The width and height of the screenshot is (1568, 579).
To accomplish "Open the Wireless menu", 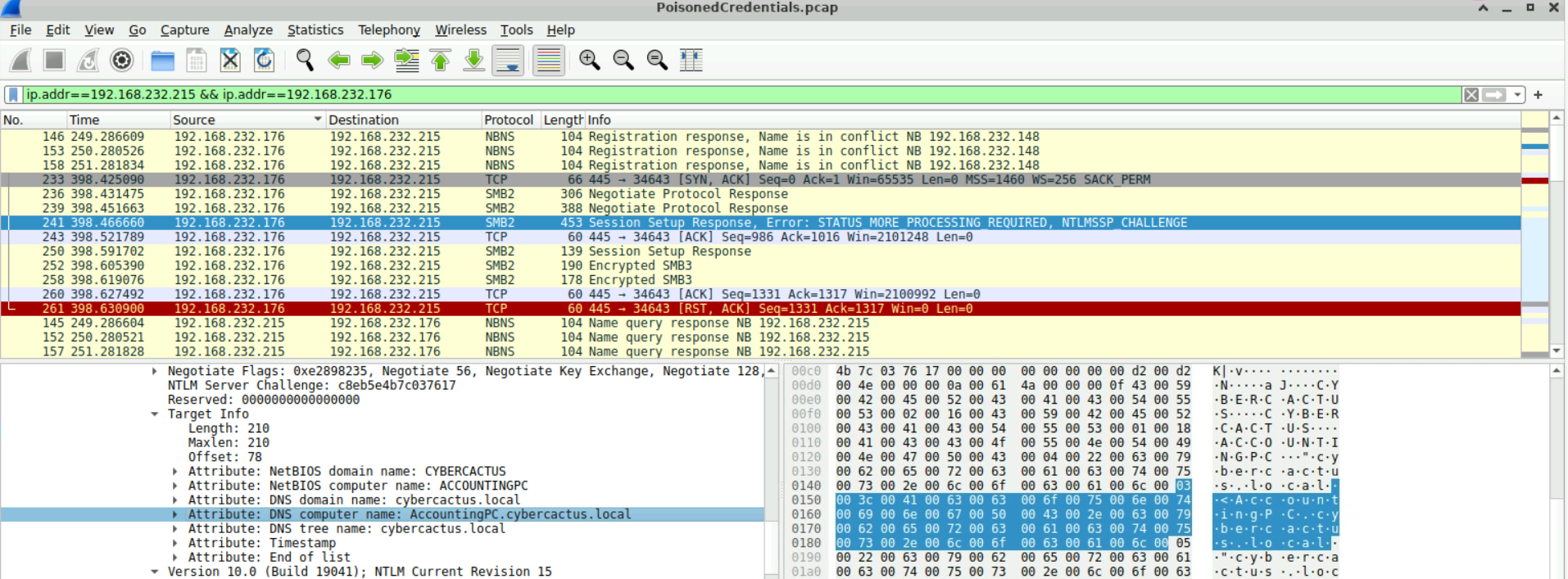I will 460,29.
